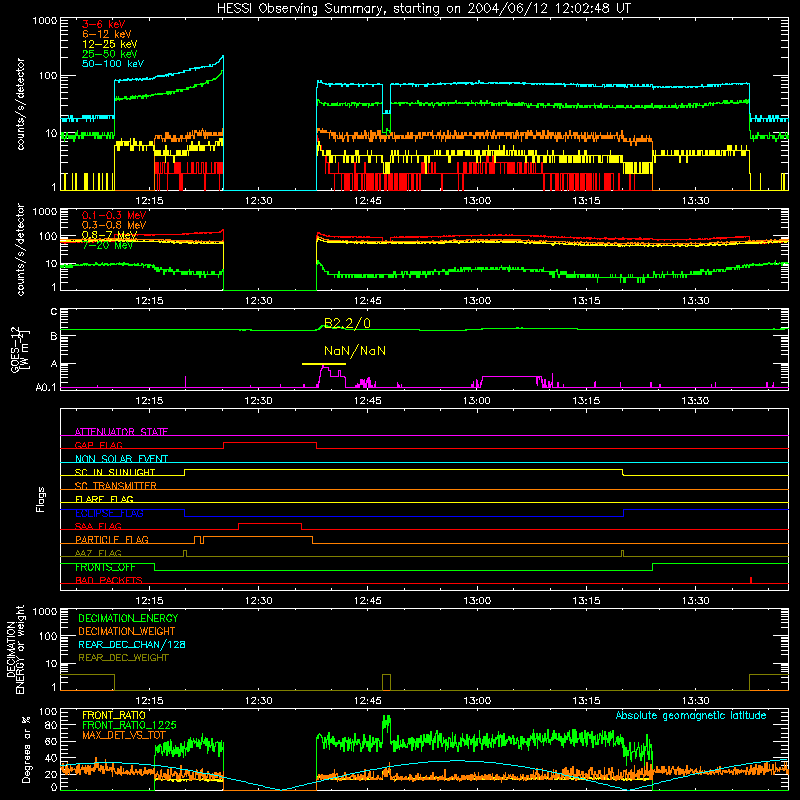800x800 pixels.
Task: Click the HESSI Observing Summary title text
Action: 424,9
